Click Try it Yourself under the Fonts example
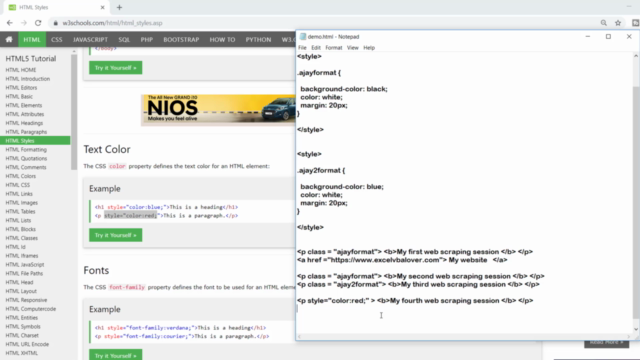640x360 pixels. [x=116, y=355]
